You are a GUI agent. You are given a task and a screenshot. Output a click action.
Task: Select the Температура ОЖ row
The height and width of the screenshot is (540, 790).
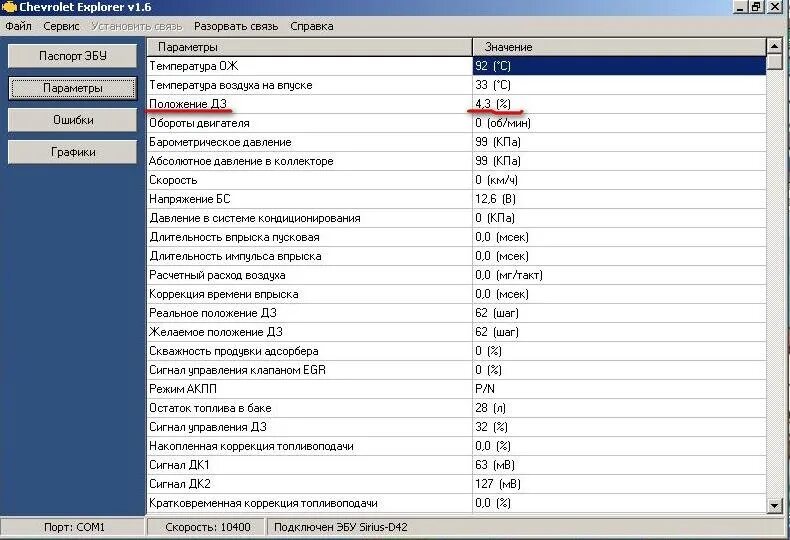click(456, 66)
